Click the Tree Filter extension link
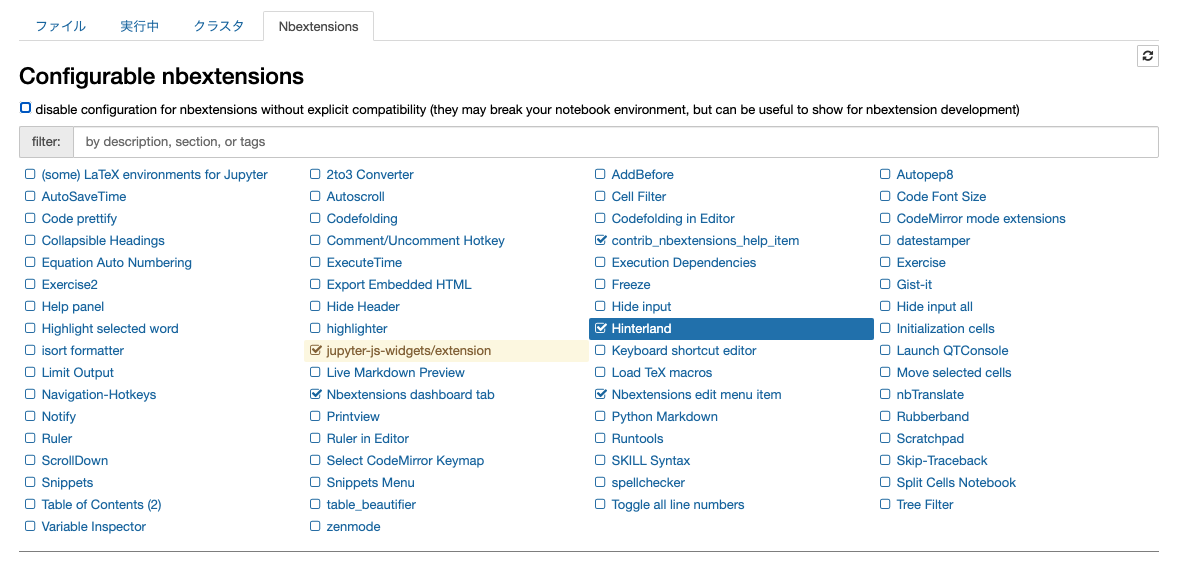 coord(925,504)
